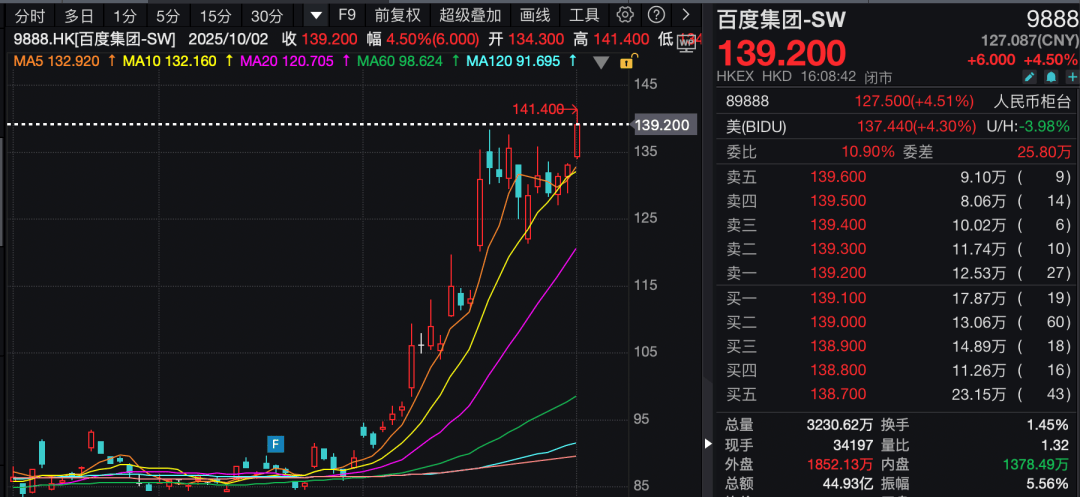Image resolution: width=1080 pixels, height=497 pixels.
Task: Switch to the 分时 intraday tab
Action: coord(30,15)
